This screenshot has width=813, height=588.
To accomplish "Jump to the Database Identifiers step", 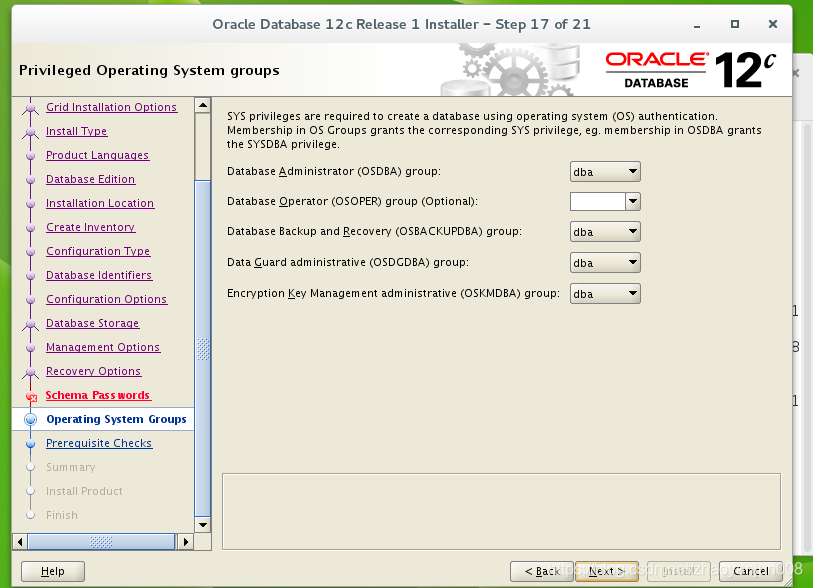I will [99, 275].
